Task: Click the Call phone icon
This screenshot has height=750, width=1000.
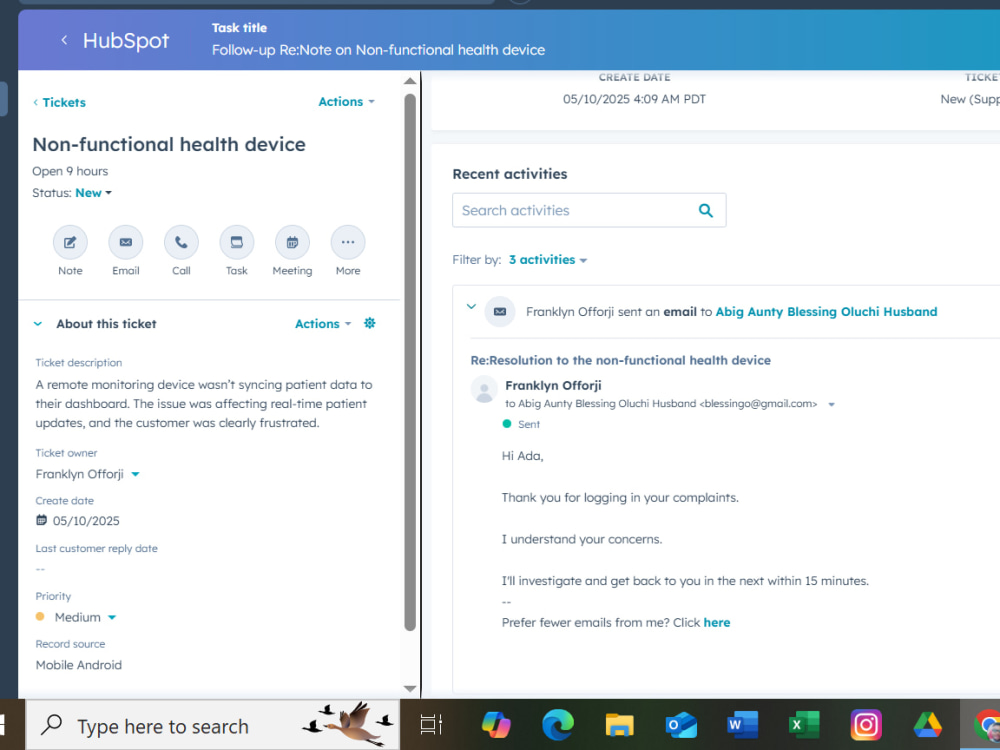Action: pyautogui.click(x=181, y=242)
